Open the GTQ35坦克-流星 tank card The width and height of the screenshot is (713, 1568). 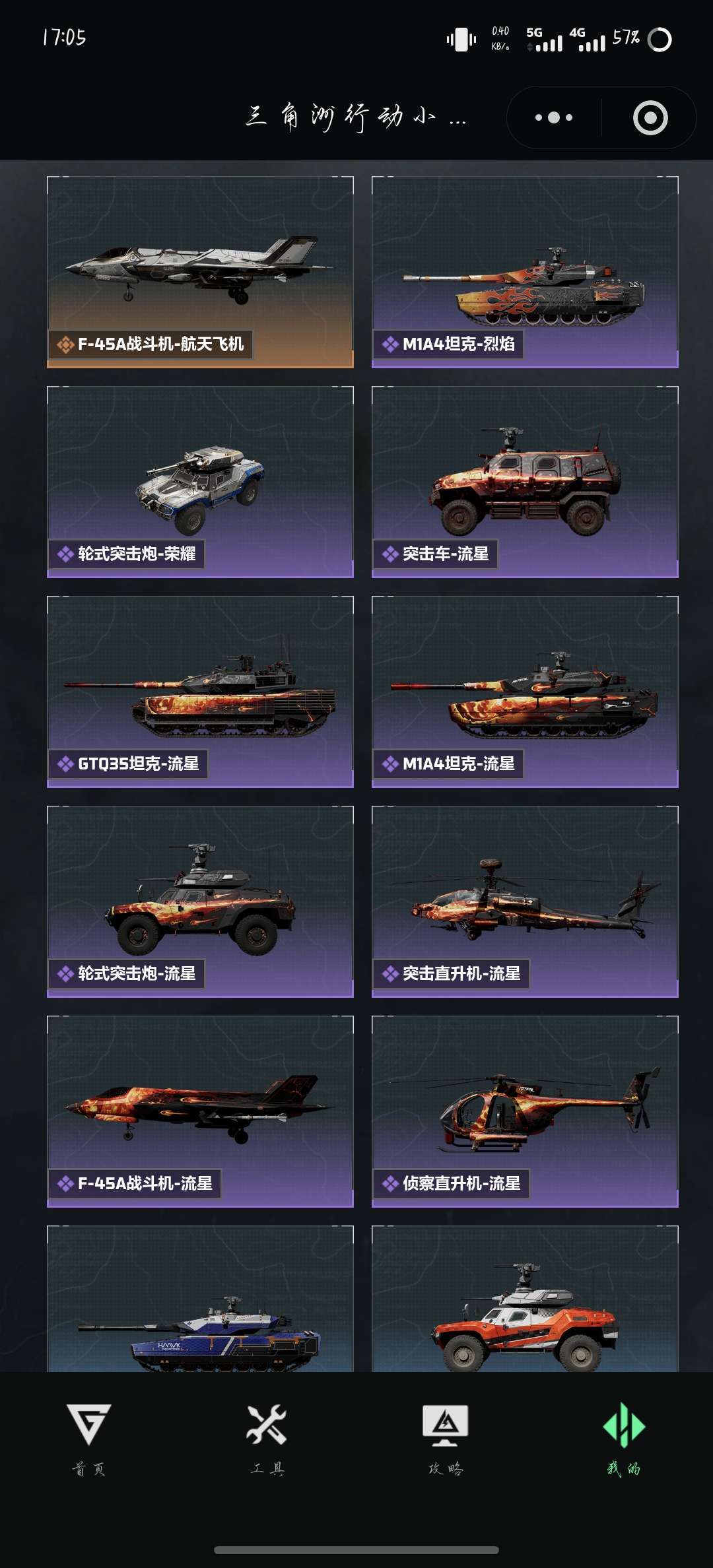point(200,692)
